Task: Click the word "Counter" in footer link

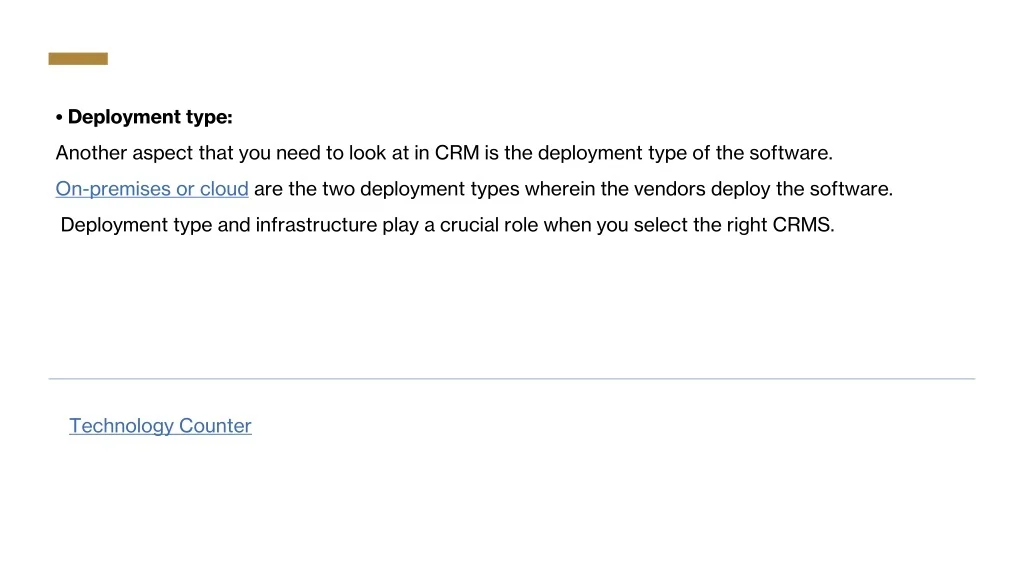Action: pyautogui.click(x=215, y=426)
